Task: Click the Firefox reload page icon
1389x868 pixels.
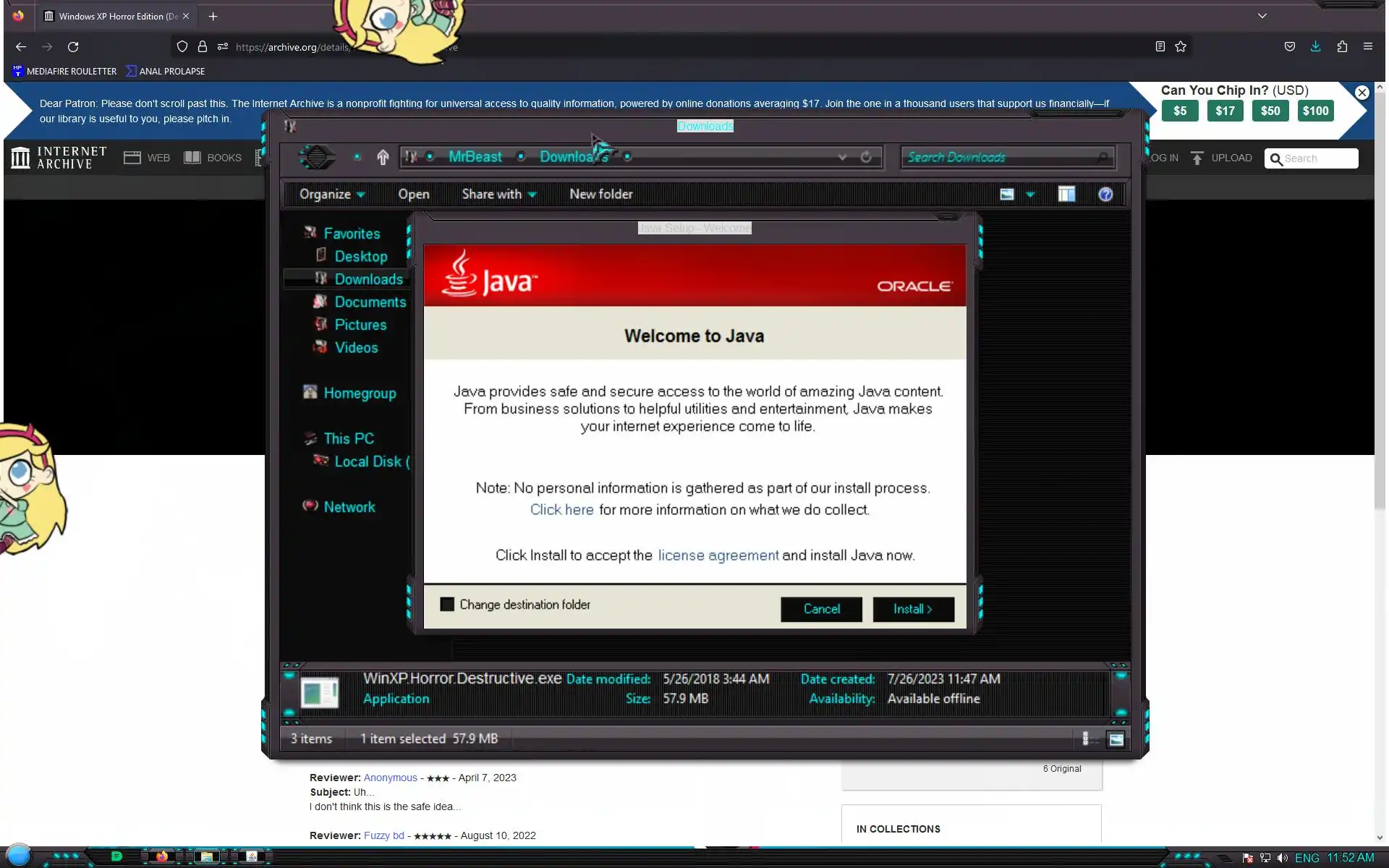Action: pyautogui.click(x=73, y=46)
